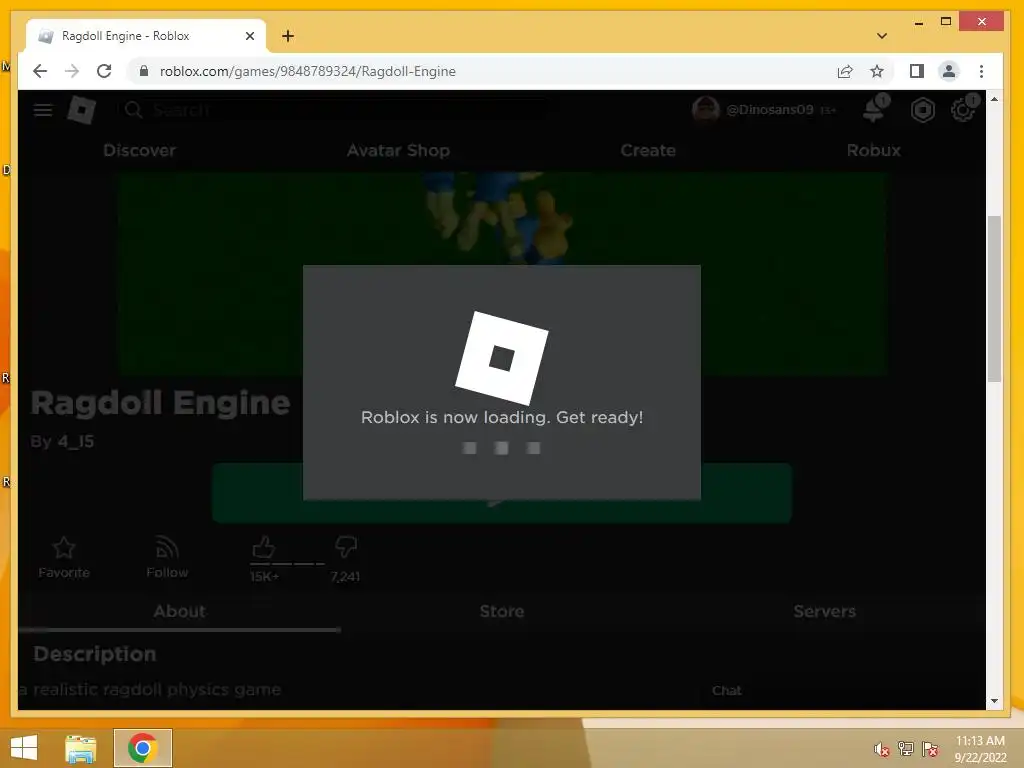The width and height of the screenshot is (1024, 768).
Task: Click the address bar URL
Action: pyautogui.click(x=308, y=71)
